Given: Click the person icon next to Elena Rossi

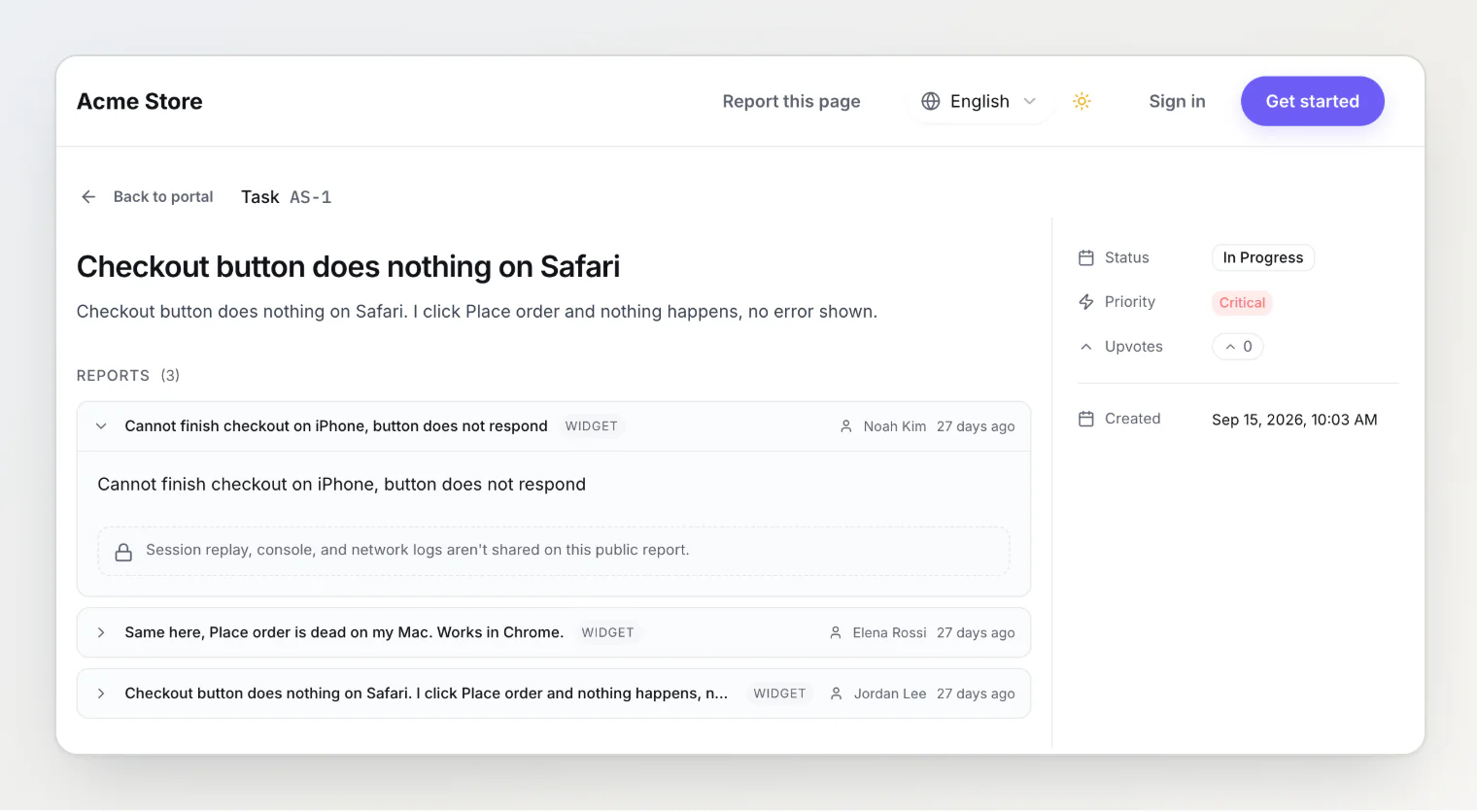Looking at the screenshot, I should (836, 632).
